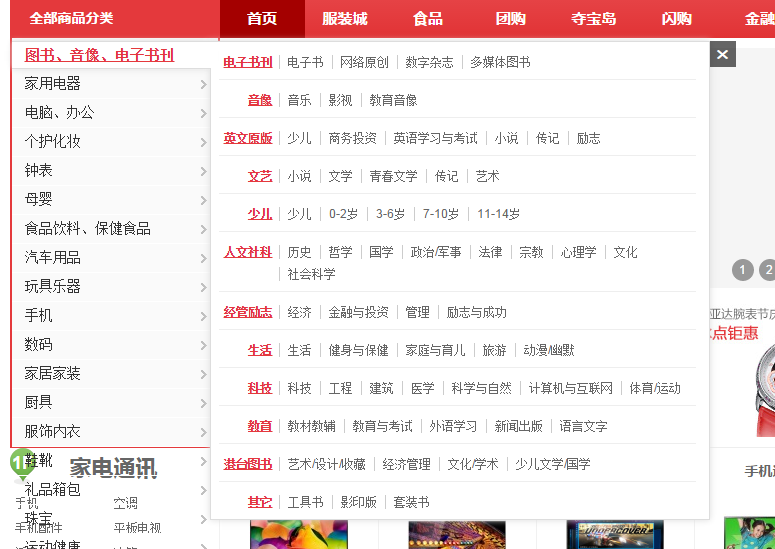Open the 电子书刊 section heading link
This screenshot has height=549, width=775.
coord(248,62)
